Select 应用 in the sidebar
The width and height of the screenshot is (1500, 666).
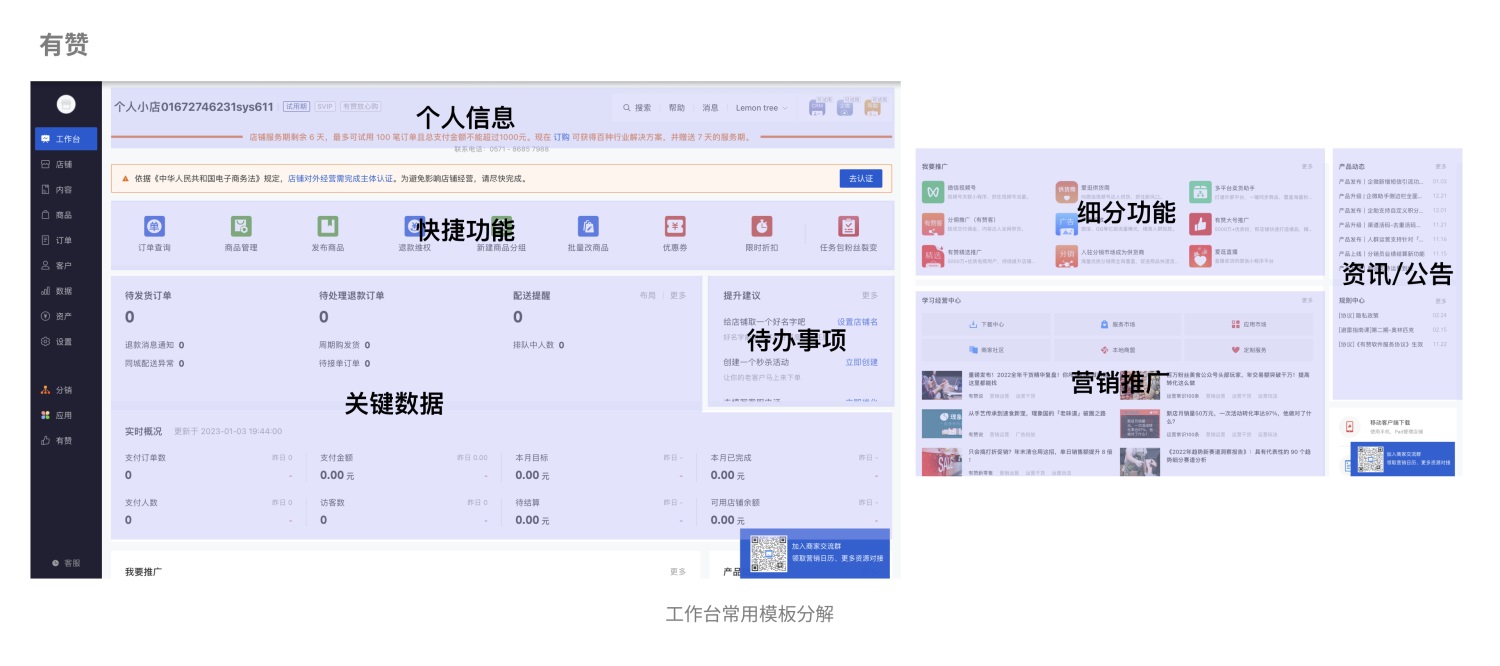[x=56, y=415]
